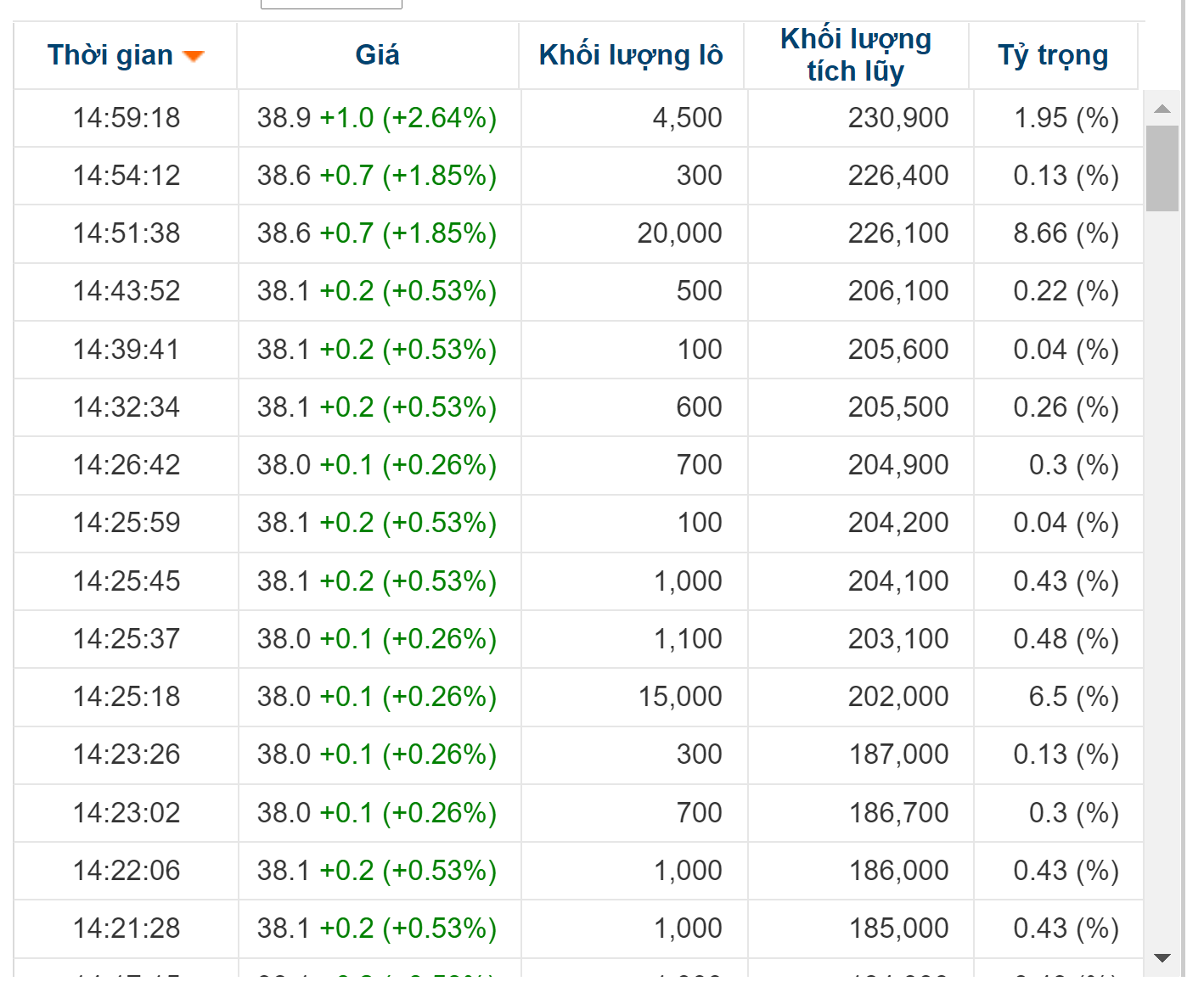1204x1004 pixels.
Task: Select the 20,000 lot volume cell
Action: pyautogui.click(x=679, y=233)
